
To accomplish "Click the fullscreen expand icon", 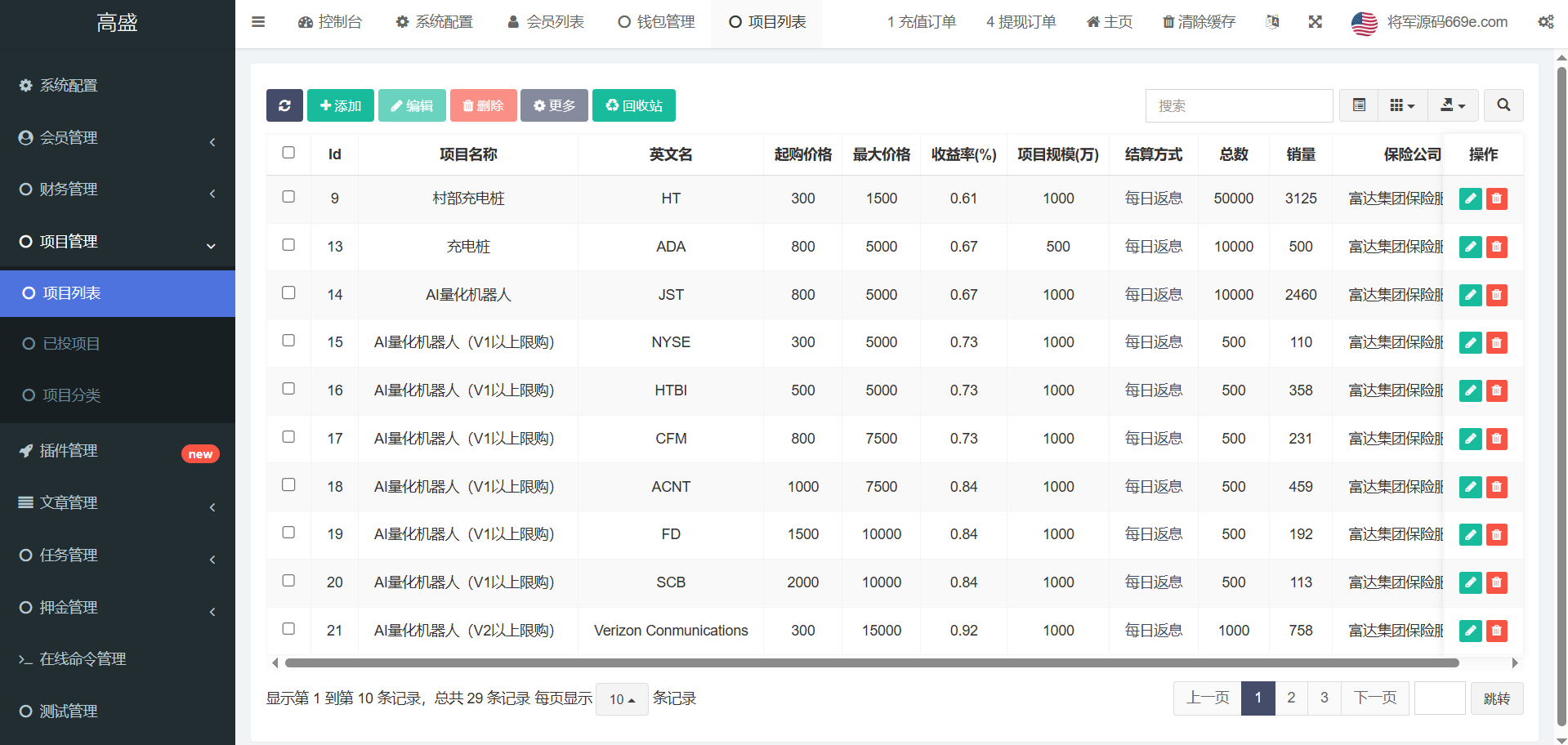I will [1315, 22].
